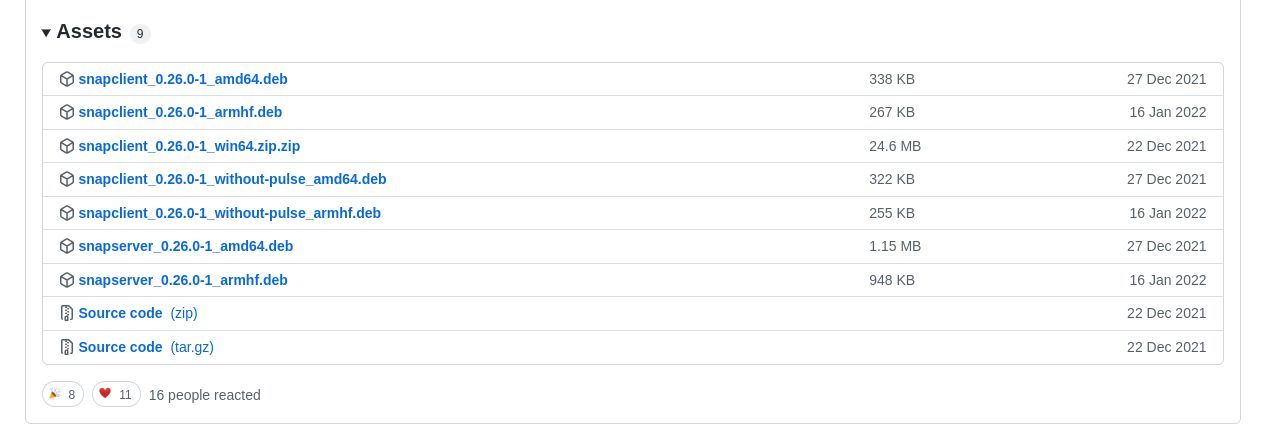Collapse the Assets section triangle
The width and height of the screenshot is (1285, 442).
pos(46,33)
